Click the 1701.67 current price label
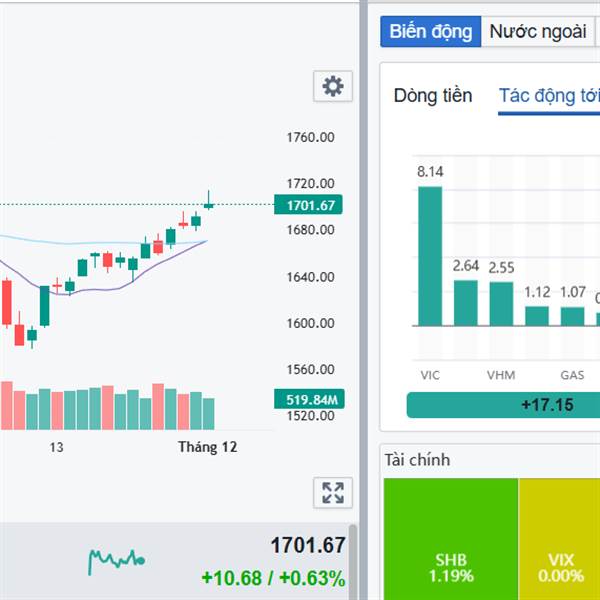This screenshot has width=600, height=600. pyautogui.click(x=308, y=206)
